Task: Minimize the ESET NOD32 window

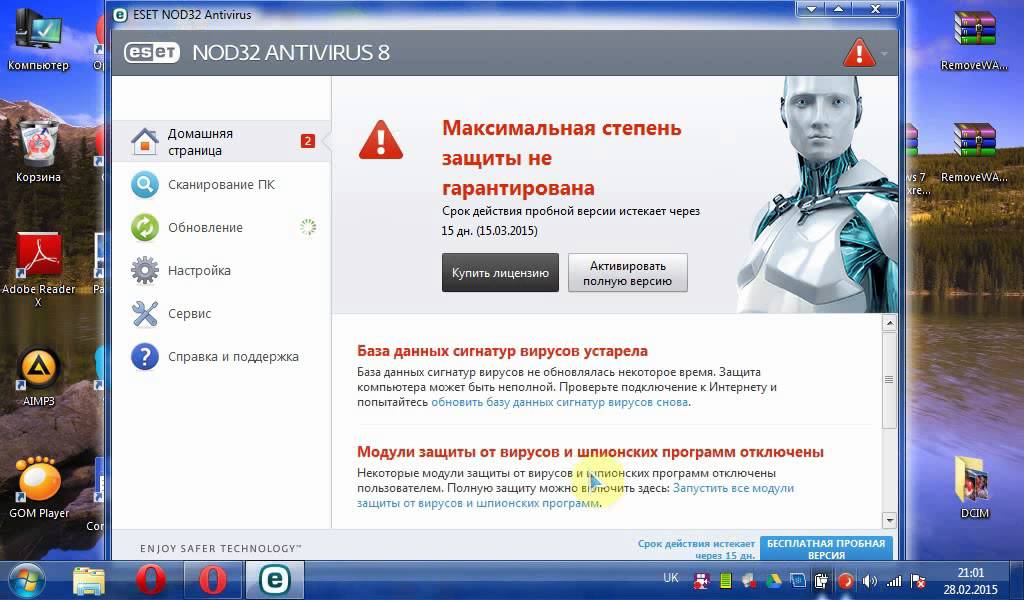Action: [811, 9]
